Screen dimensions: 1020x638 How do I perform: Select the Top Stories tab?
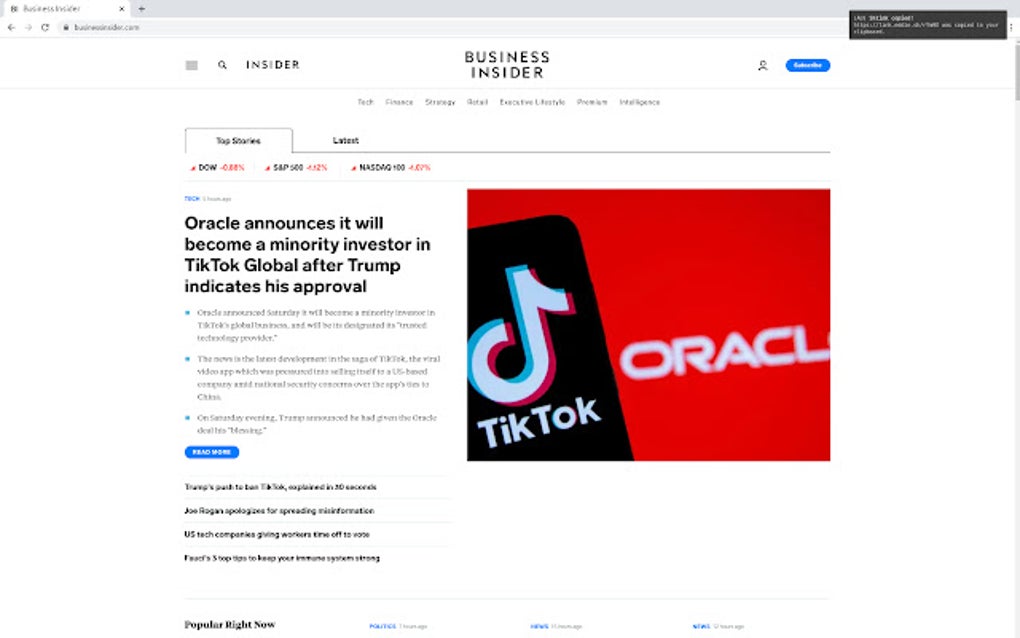point(238,140)
